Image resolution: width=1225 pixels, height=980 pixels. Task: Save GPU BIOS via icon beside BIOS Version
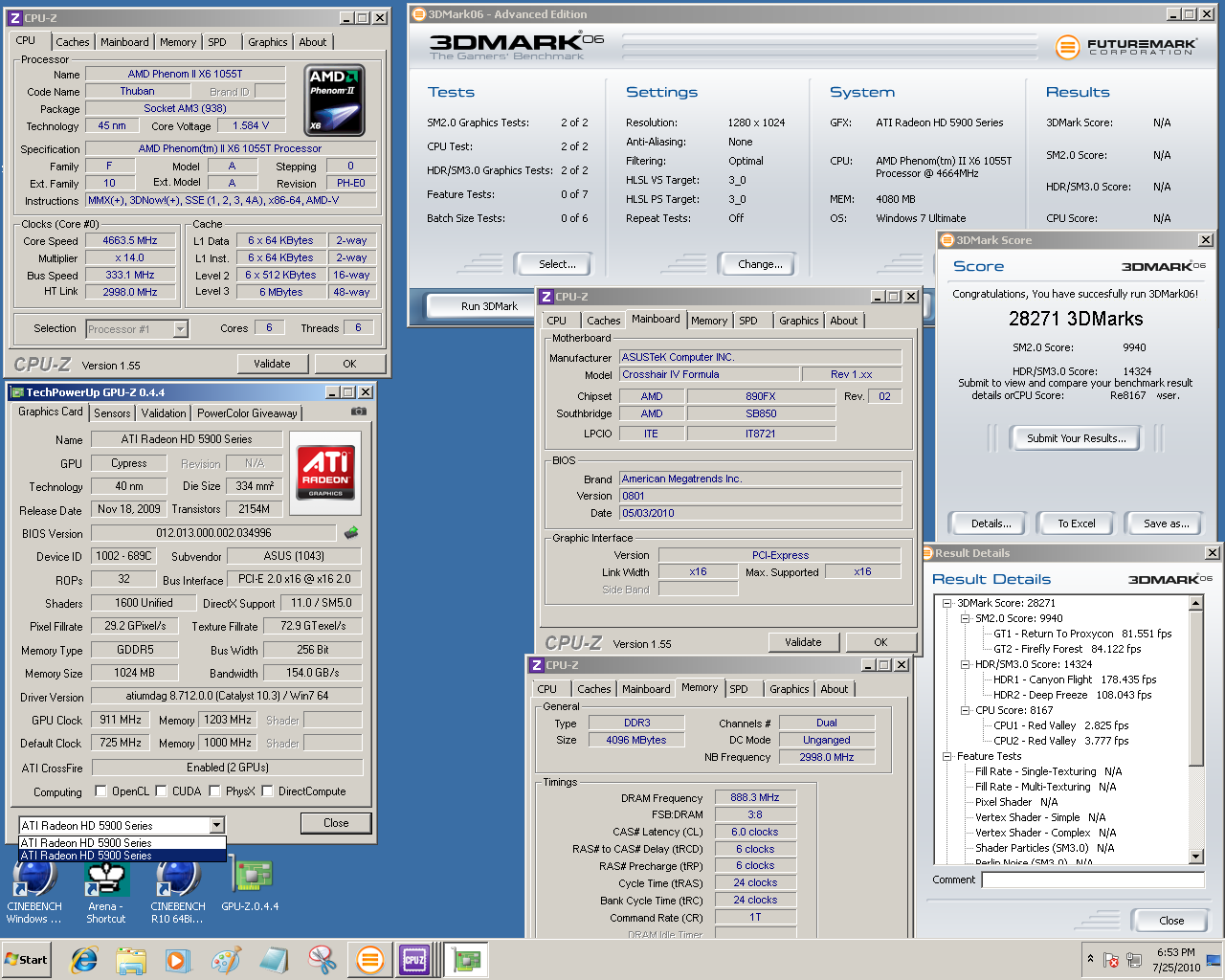[x=351, y=533]
